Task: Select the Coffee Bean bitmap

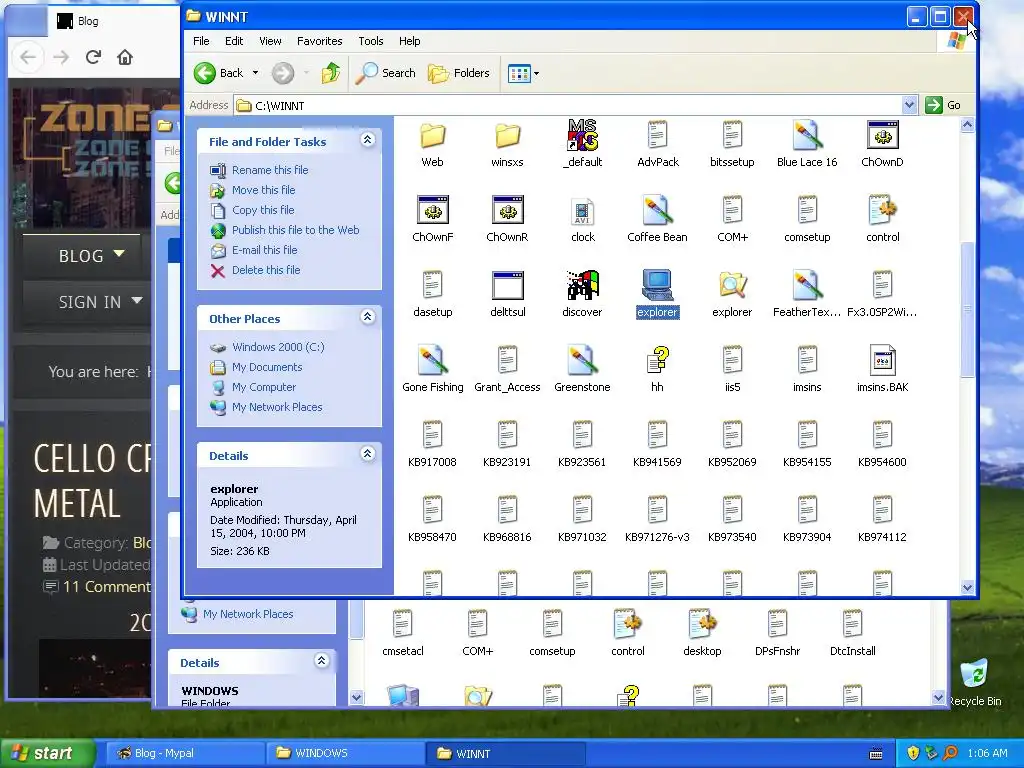Action: 658,219
